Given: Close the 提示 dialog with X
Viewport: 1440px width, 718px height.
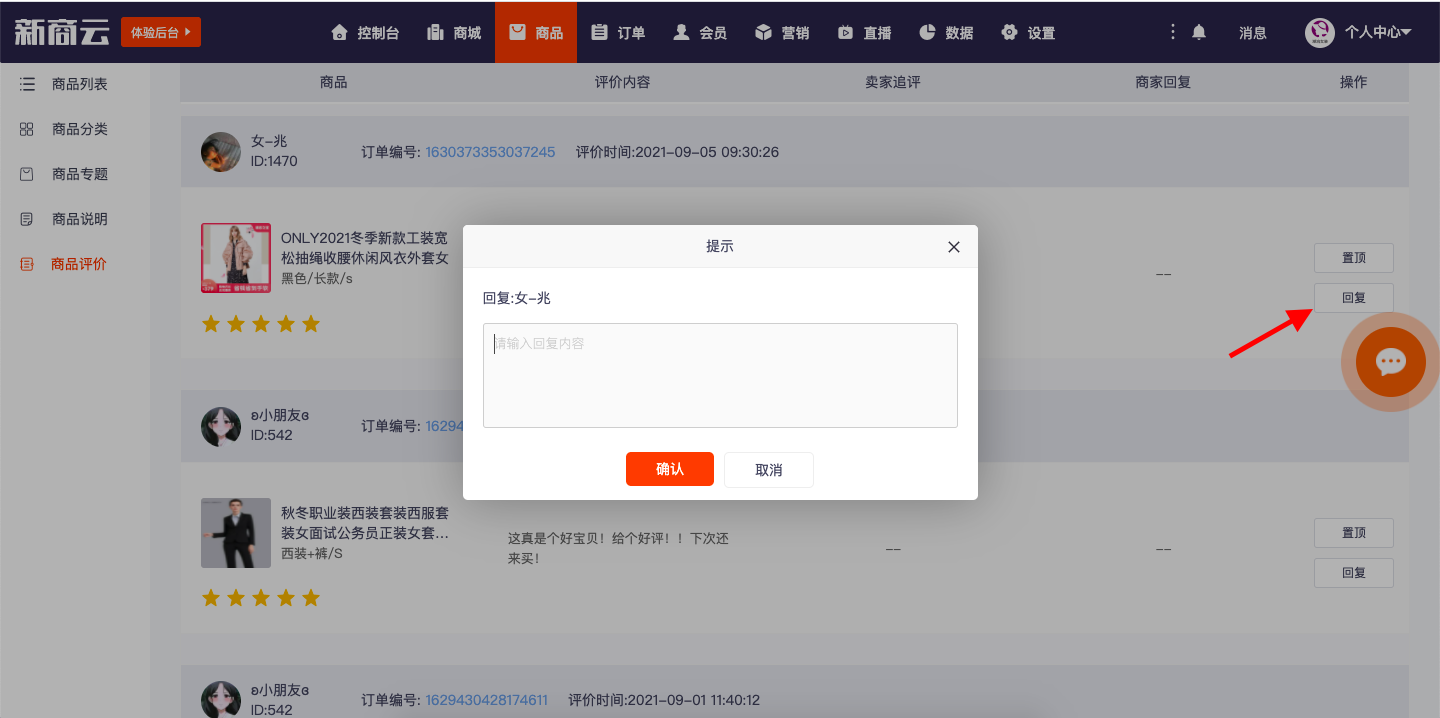Looking at the screenshot, I should pos(953,247).
